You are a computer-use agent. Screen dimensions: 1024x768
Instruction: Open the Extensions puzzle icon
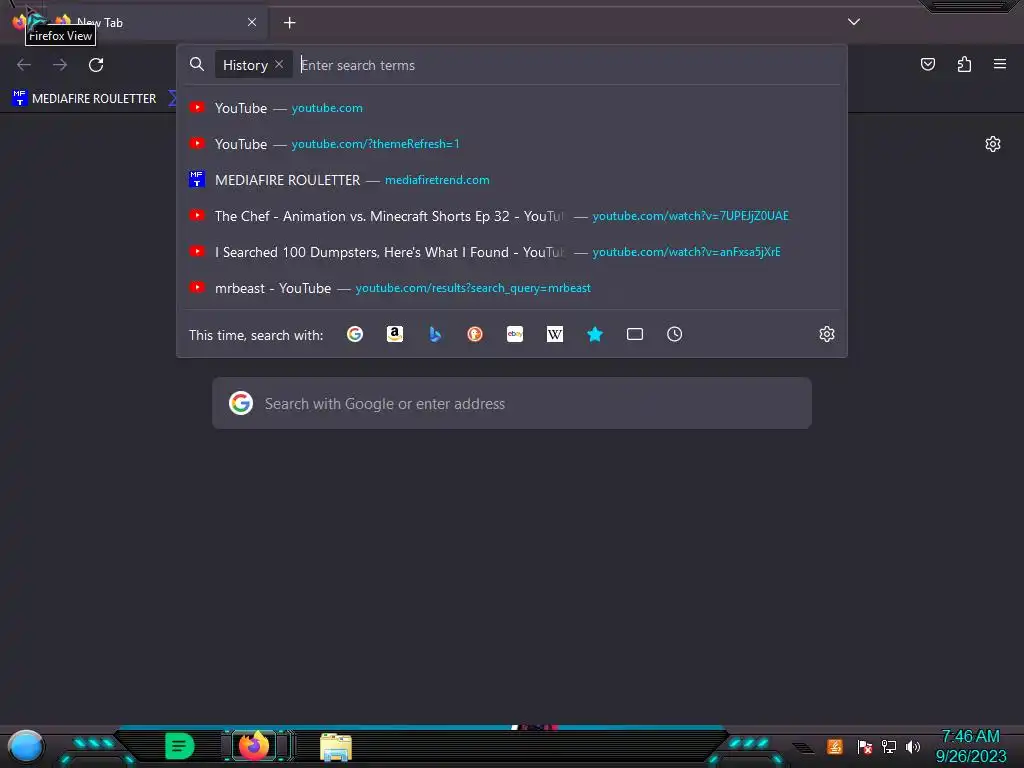pos(964,64)
